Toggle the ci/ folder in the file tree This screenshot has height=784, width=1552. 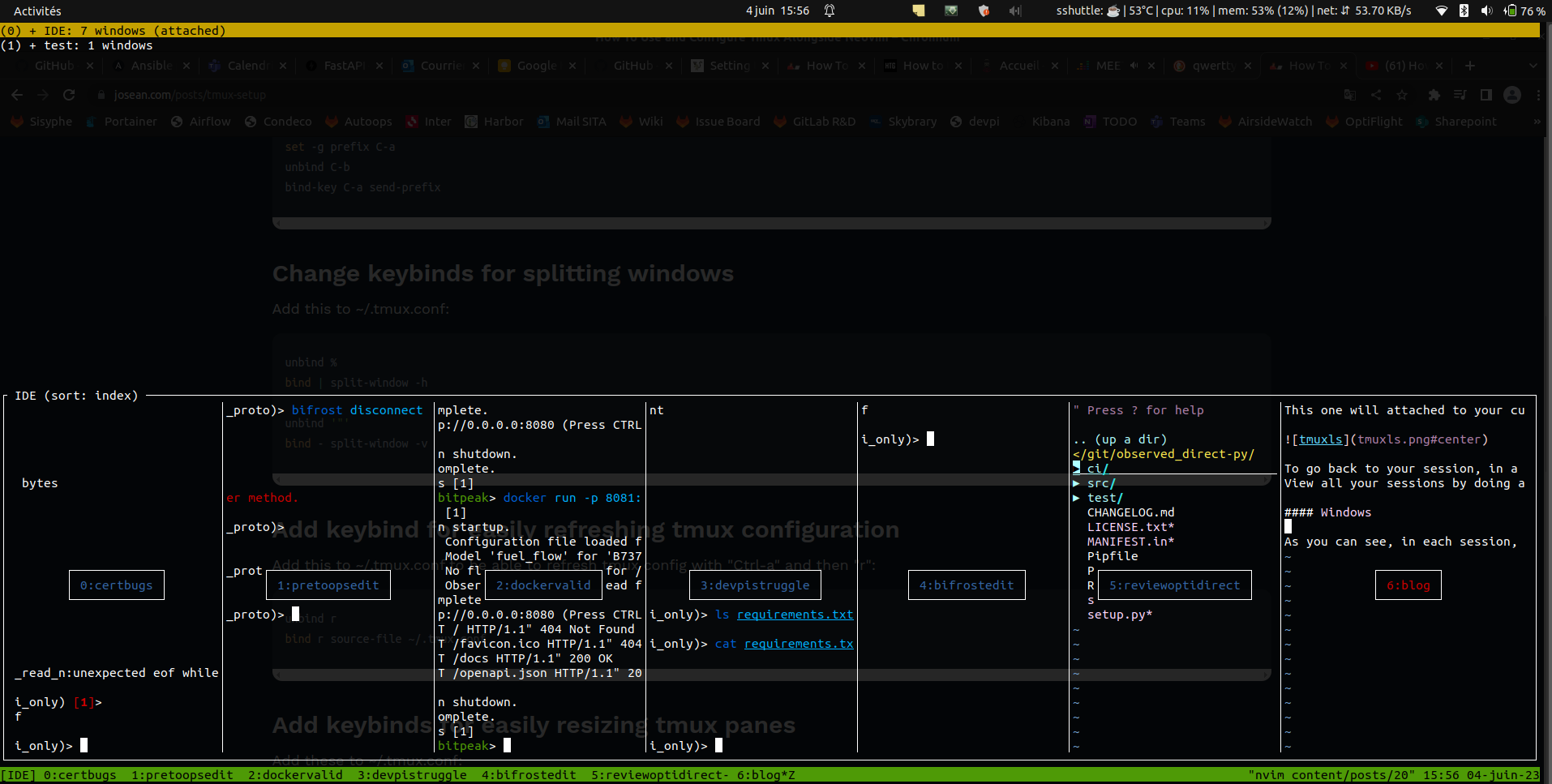click(1076, 468)
